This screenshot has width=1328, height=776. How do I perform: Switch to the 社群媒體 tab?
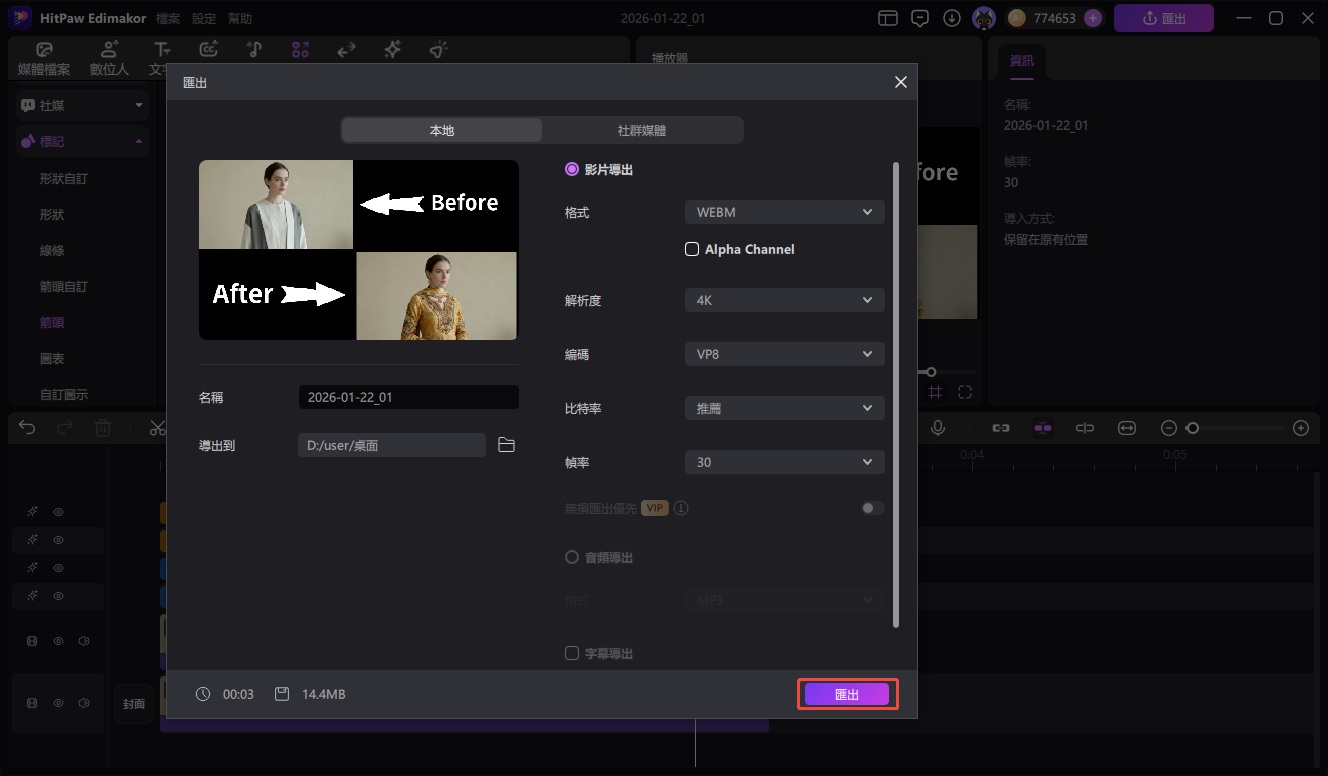tap(641, 130)
